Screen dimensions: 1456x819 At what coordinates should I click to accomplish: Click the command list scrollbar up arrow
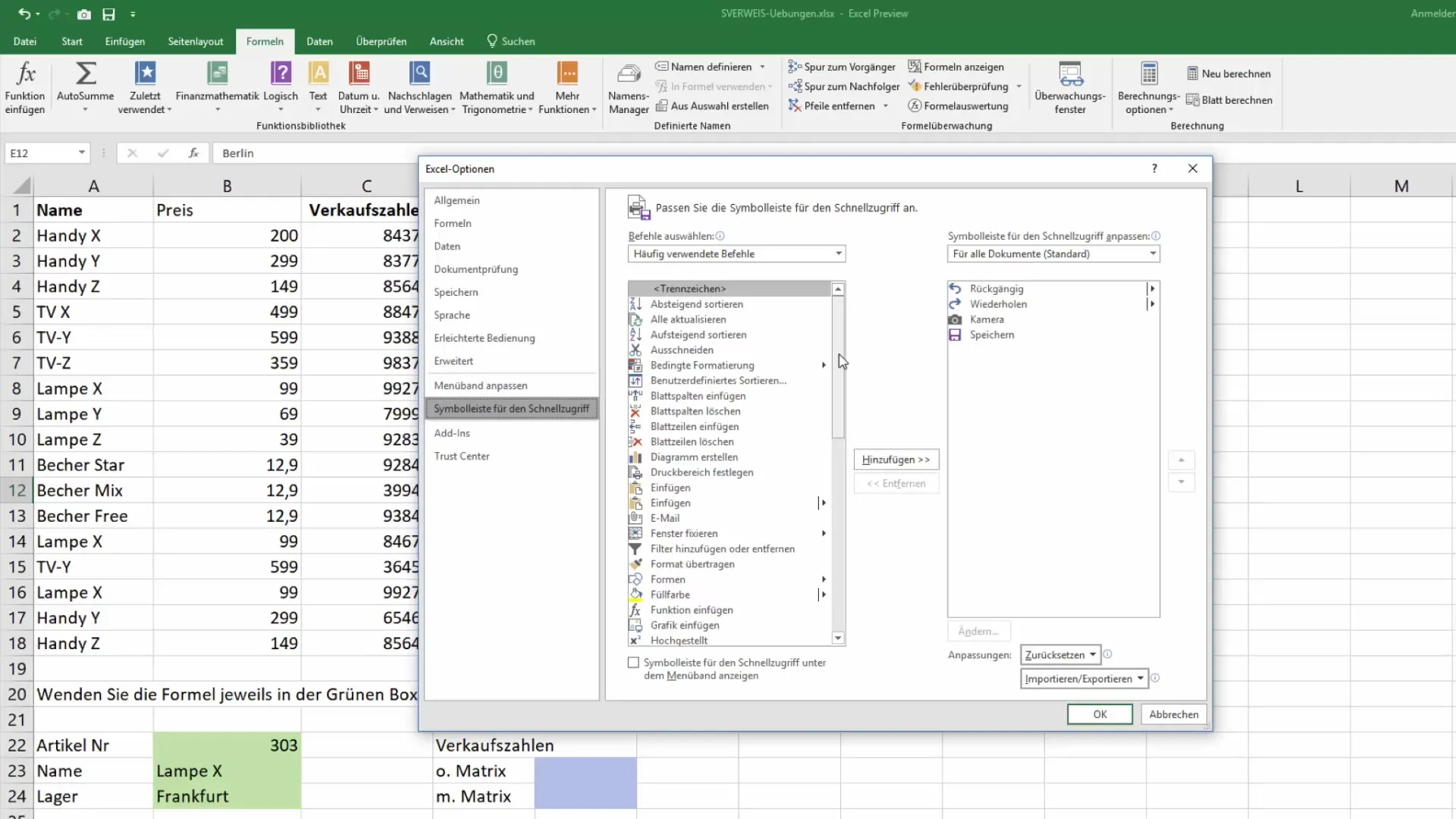pos(838,289)
